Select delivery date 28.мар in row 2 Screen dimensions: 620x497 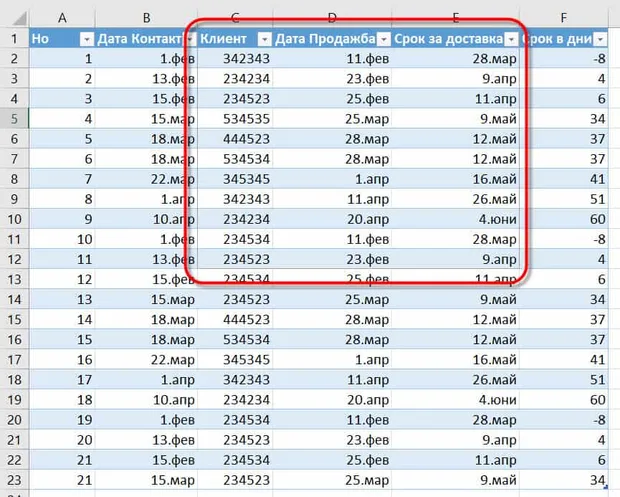[456, 59]
